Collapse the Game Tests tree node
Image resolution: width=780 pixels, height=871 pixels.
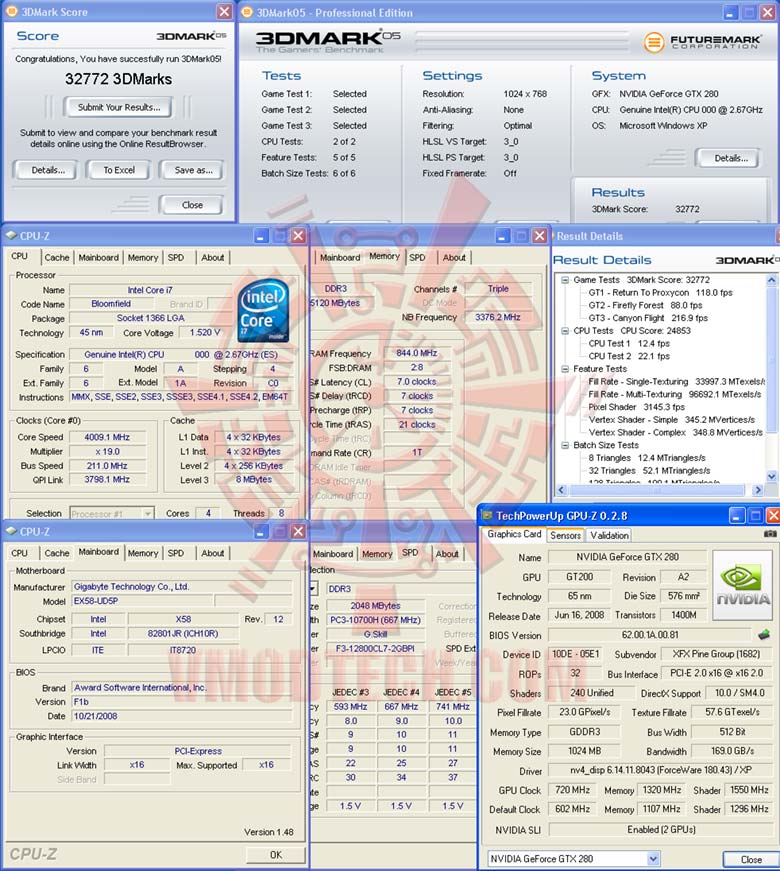point(565,280)
